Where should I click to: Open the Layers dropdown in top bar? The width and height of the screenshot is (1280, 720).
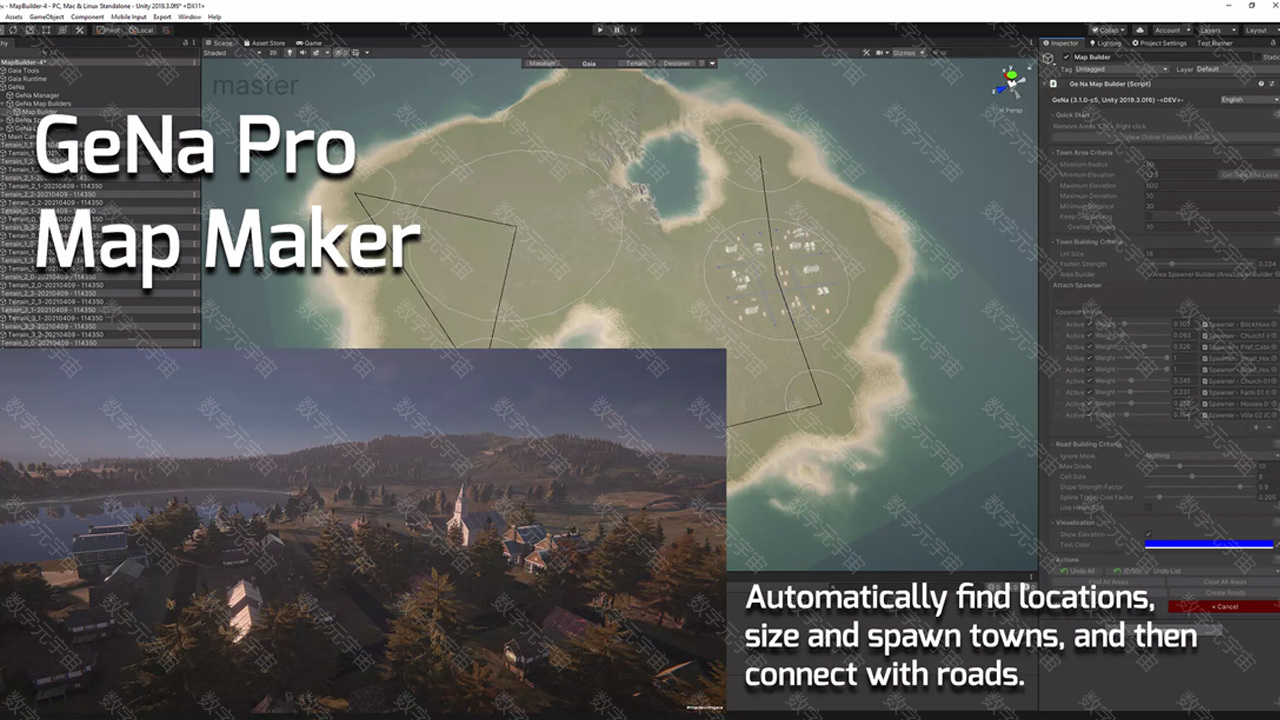coord(1218,30)
